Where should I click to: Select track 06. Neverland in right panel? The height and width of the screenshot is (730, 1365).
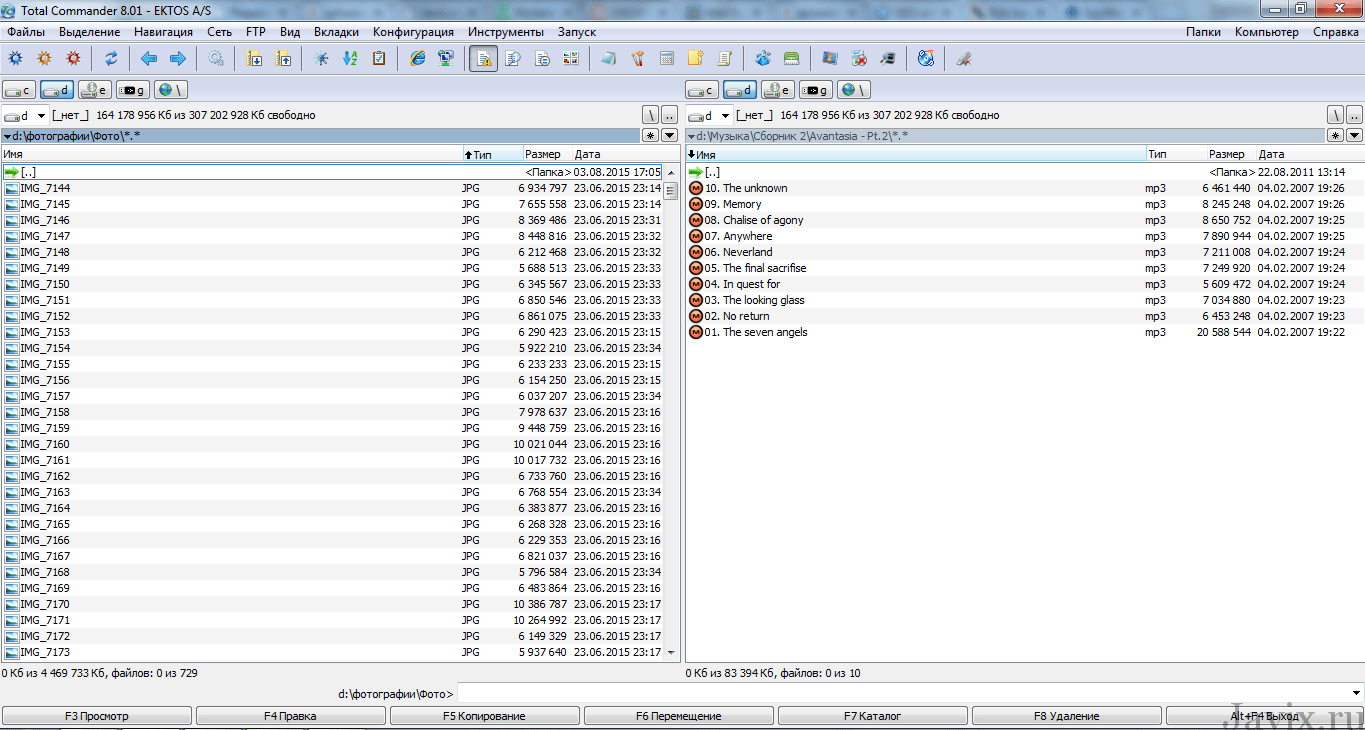1024,252
